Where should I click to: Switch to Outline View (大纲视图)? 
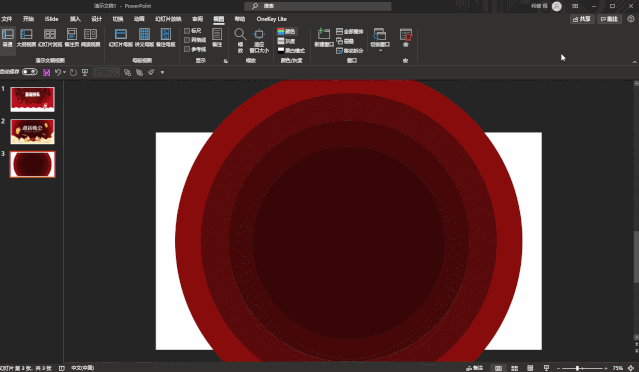[26, 37]
